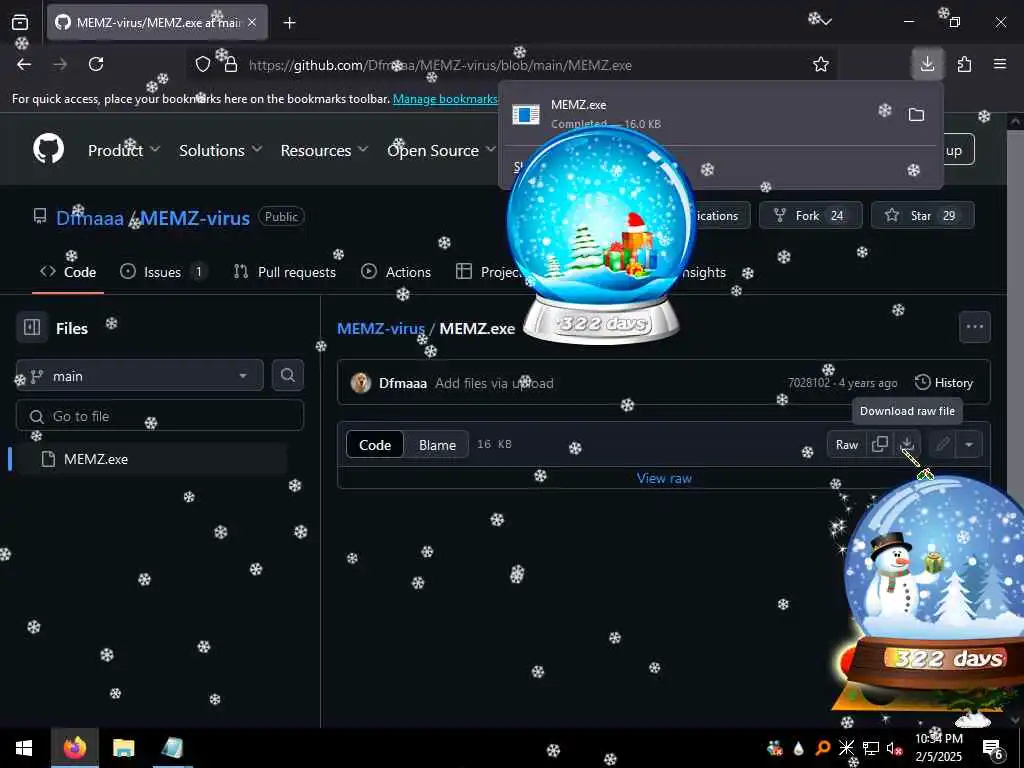Open the Dfmaaa owner link
This screenshot has width=1024, height=768.
(x=89, y=217)
